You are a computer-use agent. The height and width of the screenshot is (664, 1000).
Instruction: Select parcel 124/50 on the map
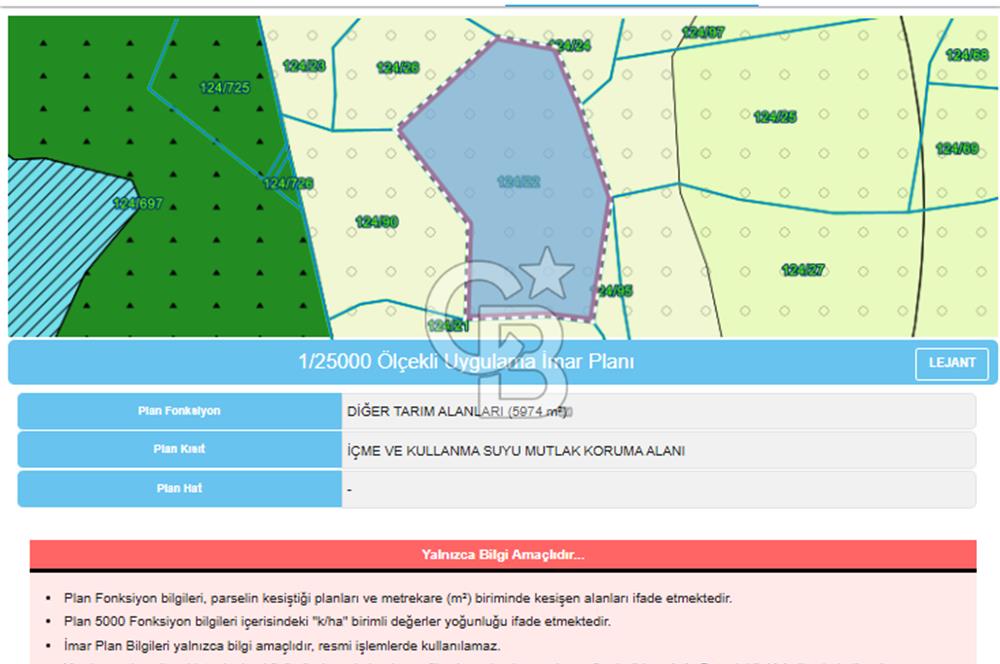378,219
